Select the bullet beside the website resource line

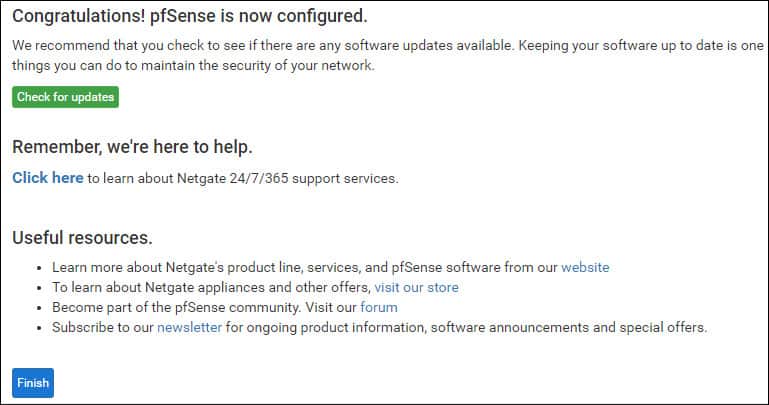(39, 268)
